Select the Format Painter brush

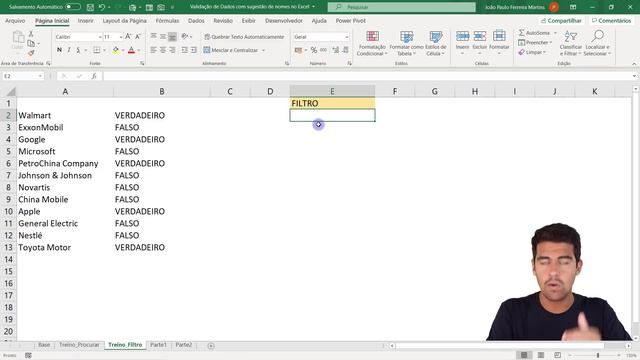tap(31, 53)
